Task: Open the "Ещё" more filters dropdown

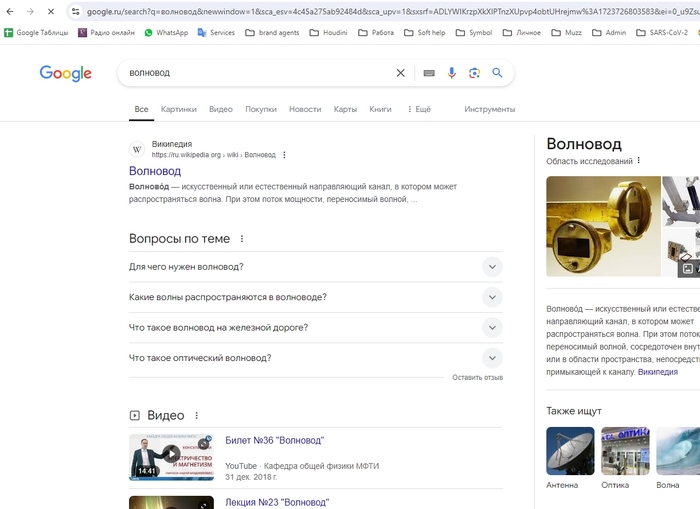Action: pyautogui.click(x=419, y=109)
